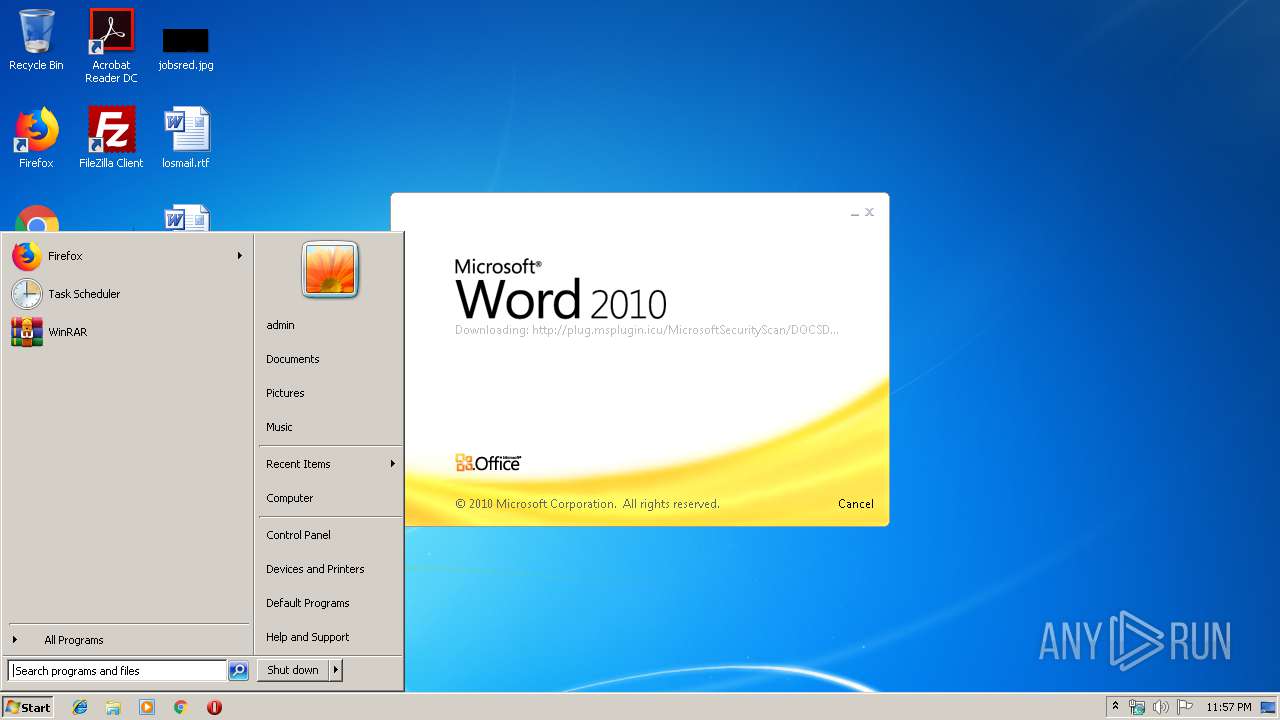Expand the Recent Items submenu arrow
This screenshot has width=1280, height=720.
pyautogui.click(x=392, y=464)
